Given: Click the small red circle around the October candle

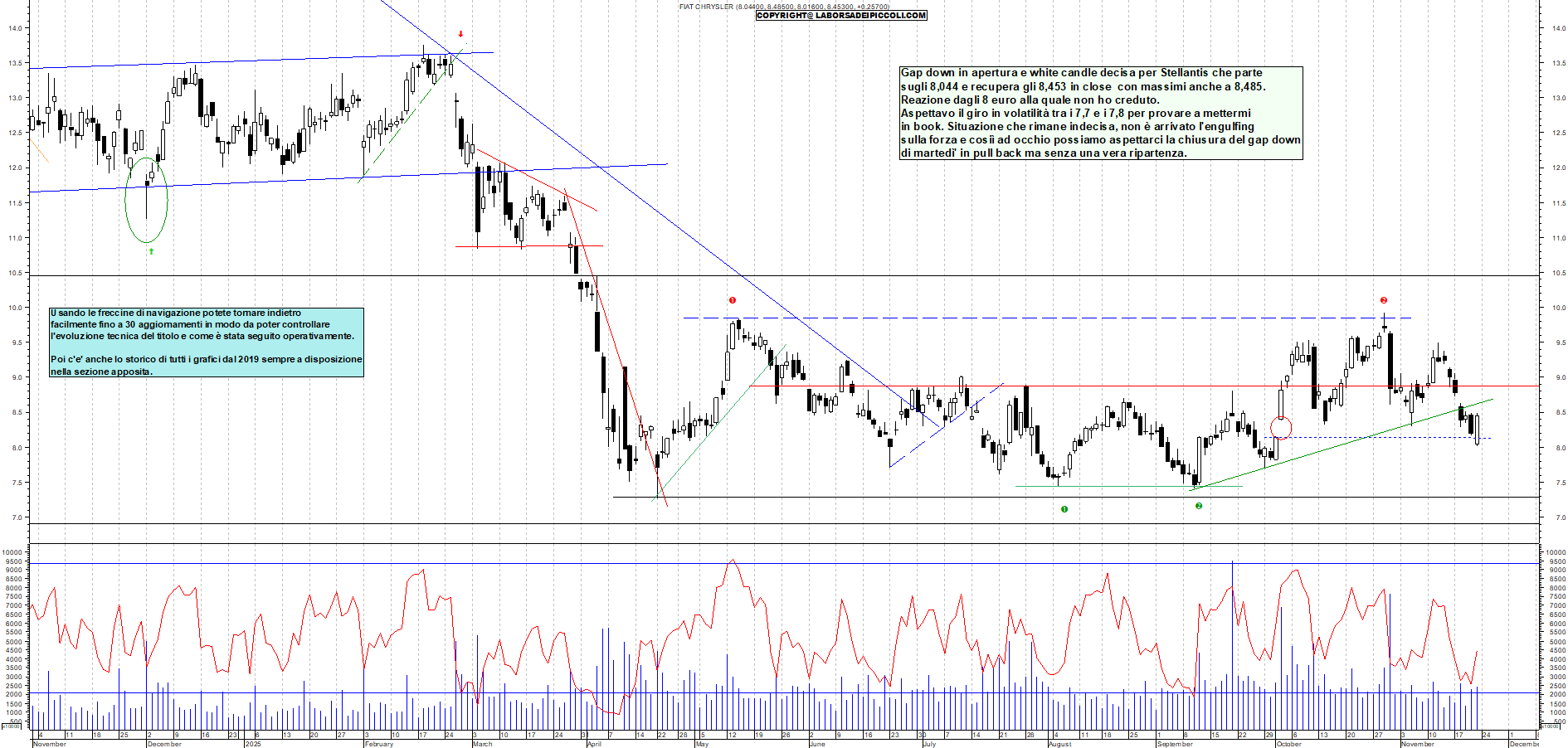Looking at the screenshot, I should coord(1281,428).
